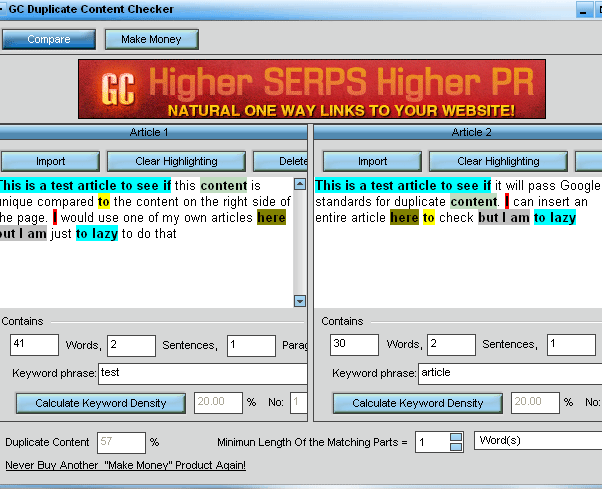This screenshot has height=492, width=602.
Task: Click scroll up arrow in Article 1
Action: [x=300, y=184]
